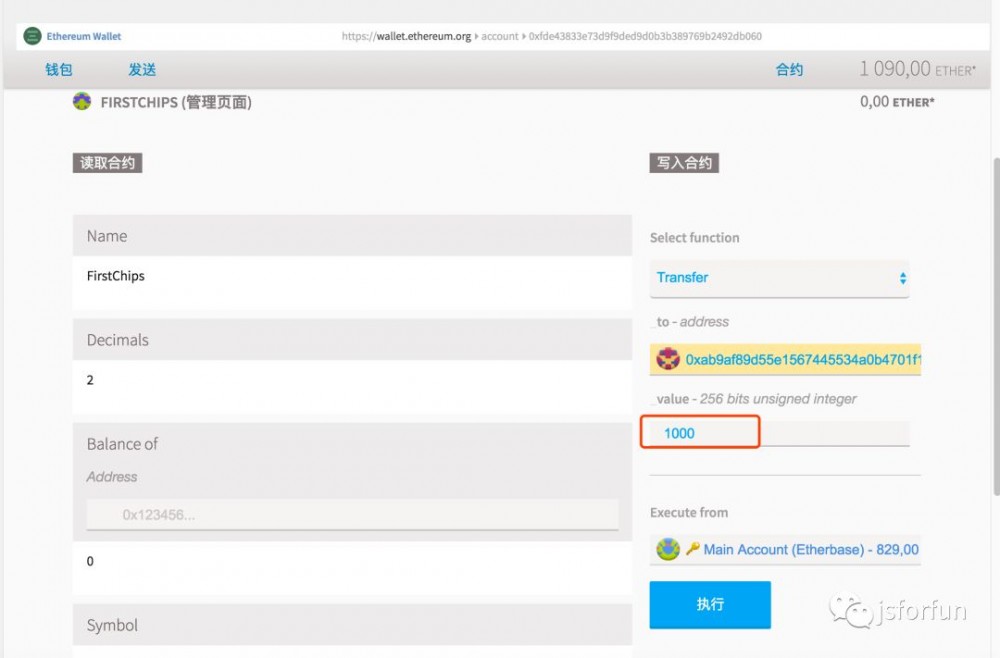This screenshot has width=1000, height=658.
Task: Click the 读取合约 header button
Action: tap(107, 162)
